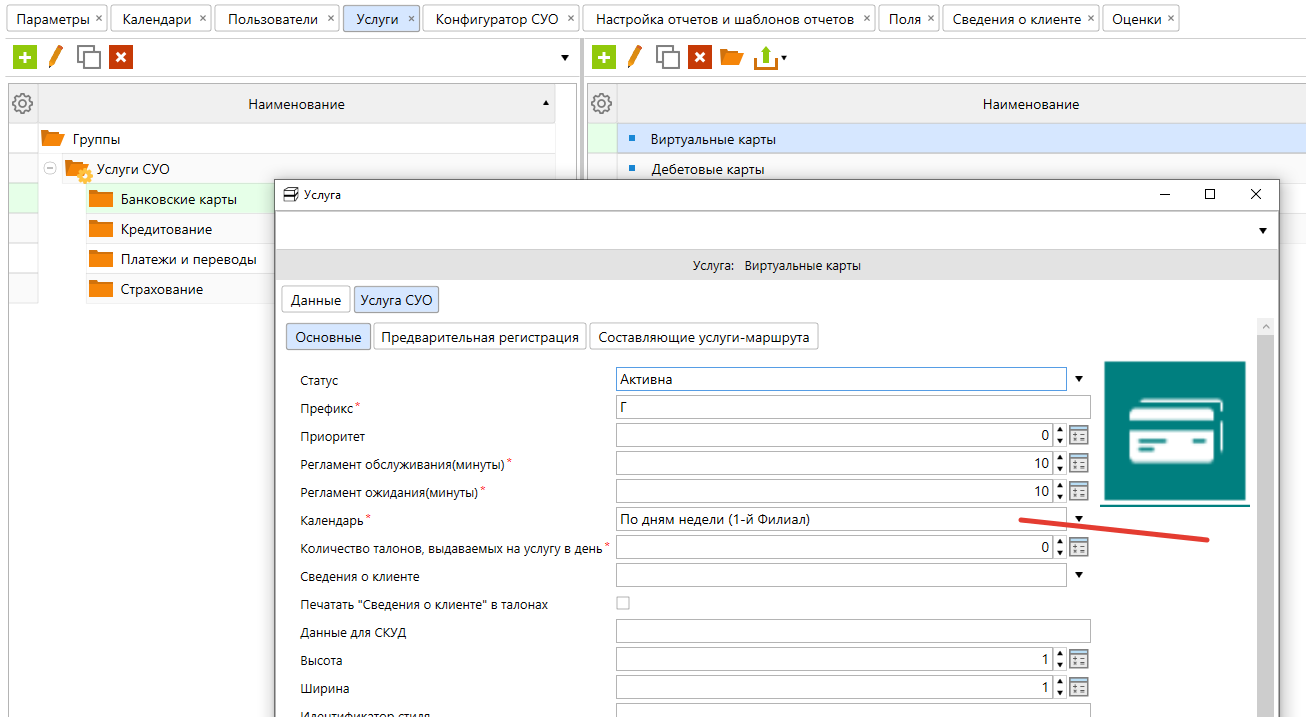The image size is (1306, 717).
Task: Increase Приоритет value with up spinner
Action: click(x=1059, y=430)
